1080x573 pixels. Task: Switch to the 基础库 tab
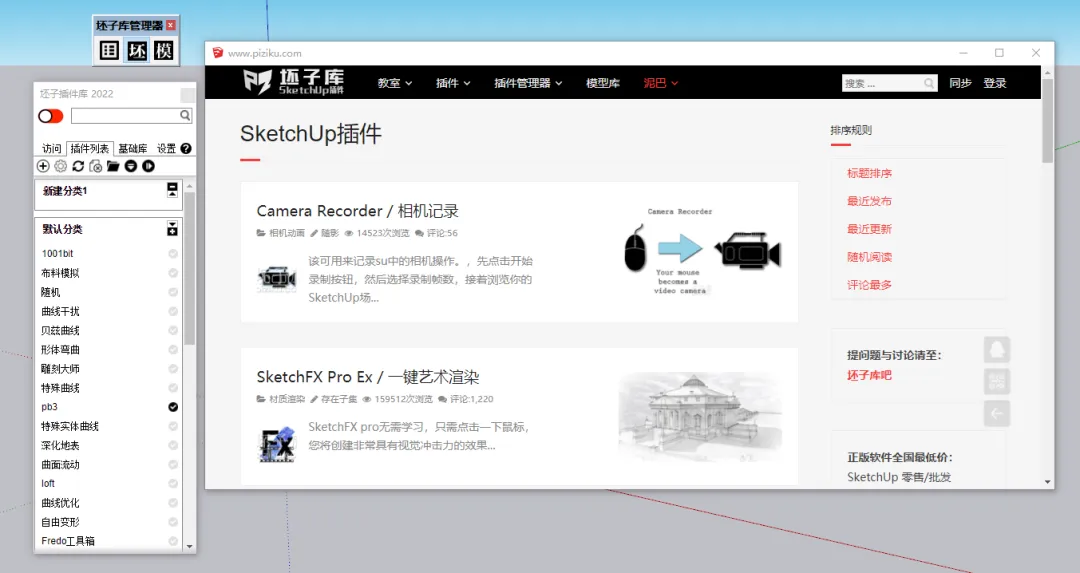(x=132, y=149)
